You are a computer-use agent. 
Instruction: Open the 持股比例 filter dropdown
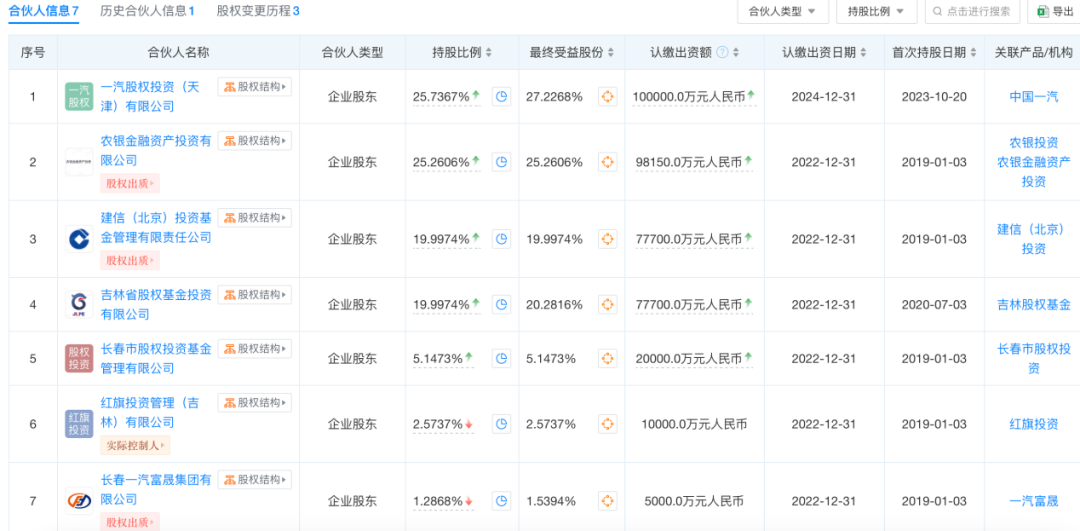876,12
